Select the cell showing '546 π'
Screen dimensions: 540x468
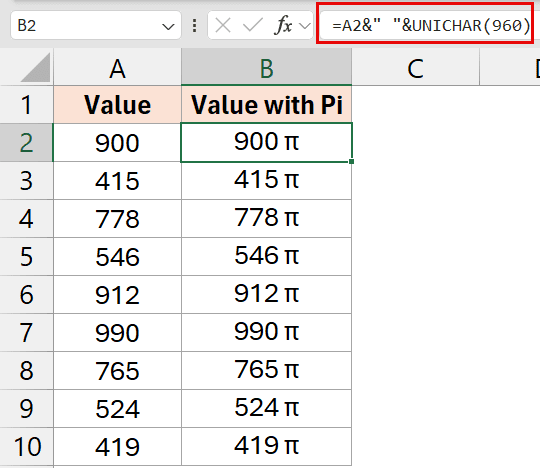click(267, 257)
